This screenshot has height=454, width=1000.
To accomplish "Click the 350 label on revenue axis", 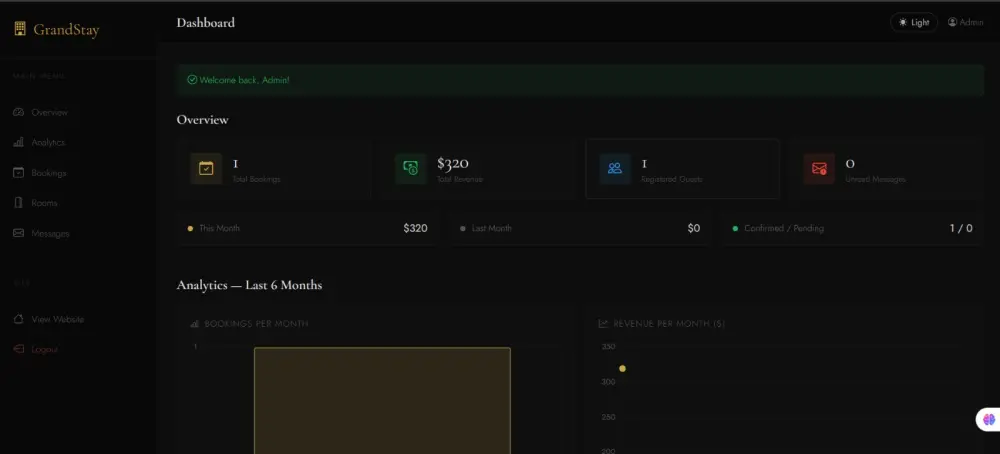I will (x=608, y=347).
